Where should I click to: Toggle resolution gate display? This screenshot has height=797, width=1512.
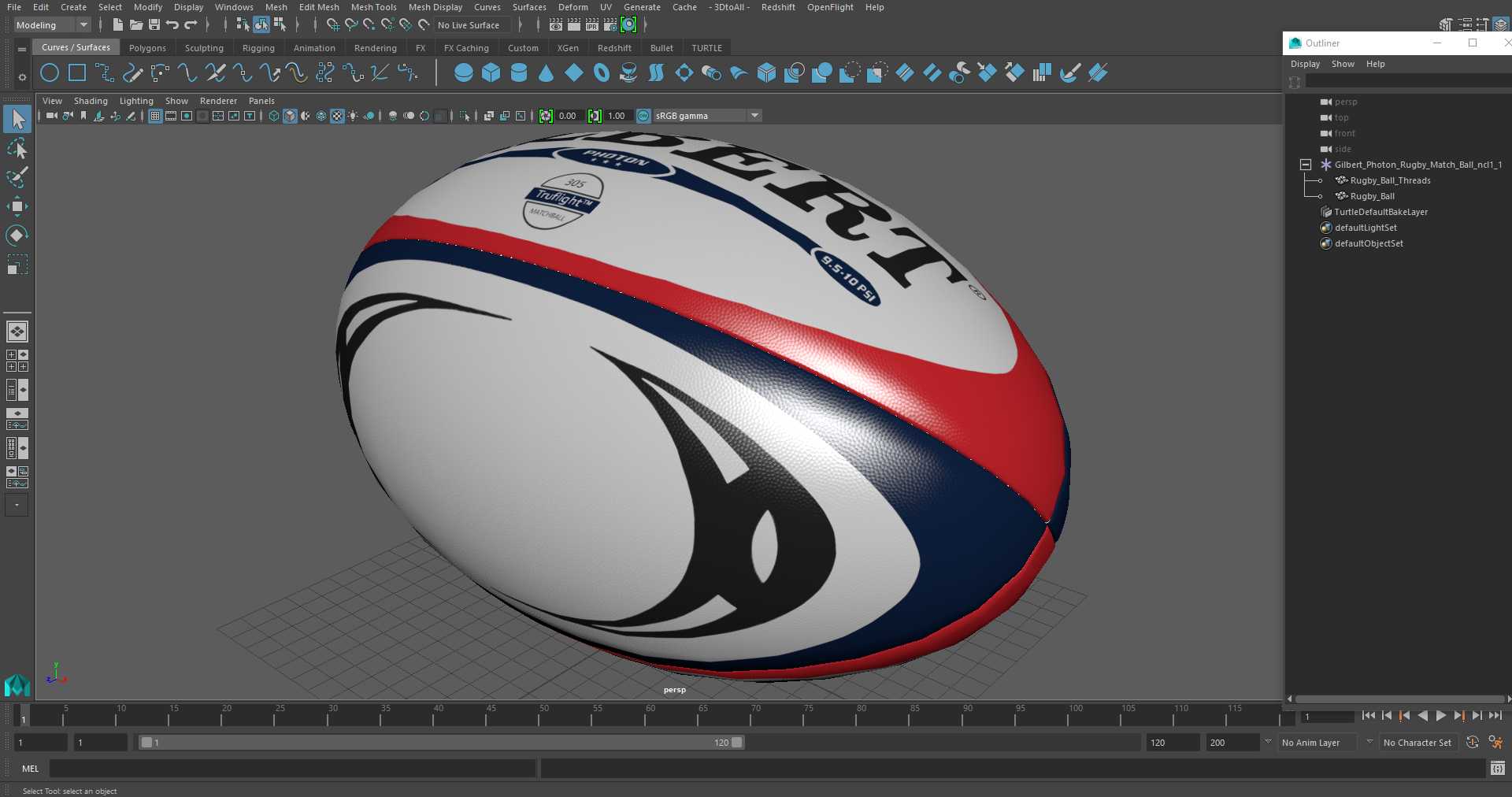click(187, 116)
